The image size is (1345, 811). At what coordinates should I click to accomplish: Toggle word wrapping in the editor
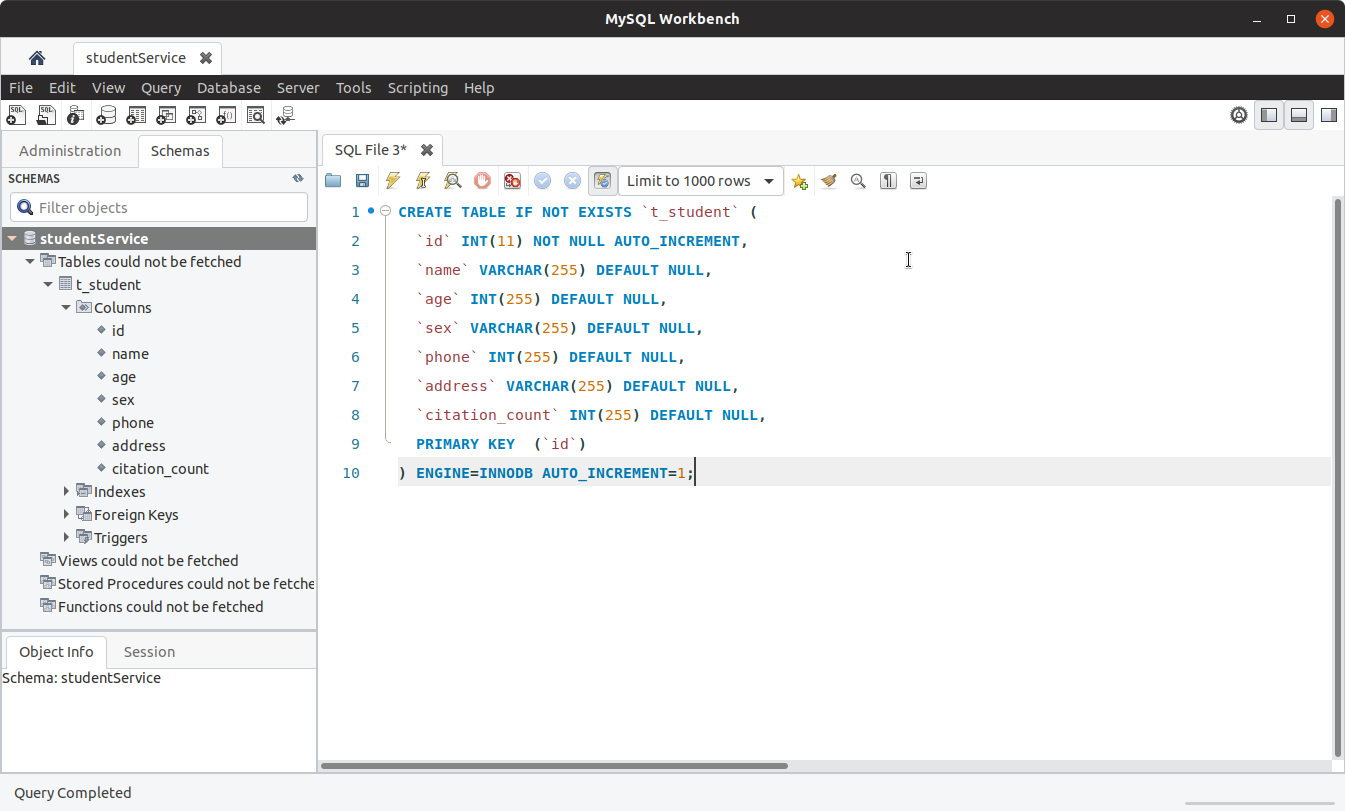pyautogui.click(x=918, y=181)
